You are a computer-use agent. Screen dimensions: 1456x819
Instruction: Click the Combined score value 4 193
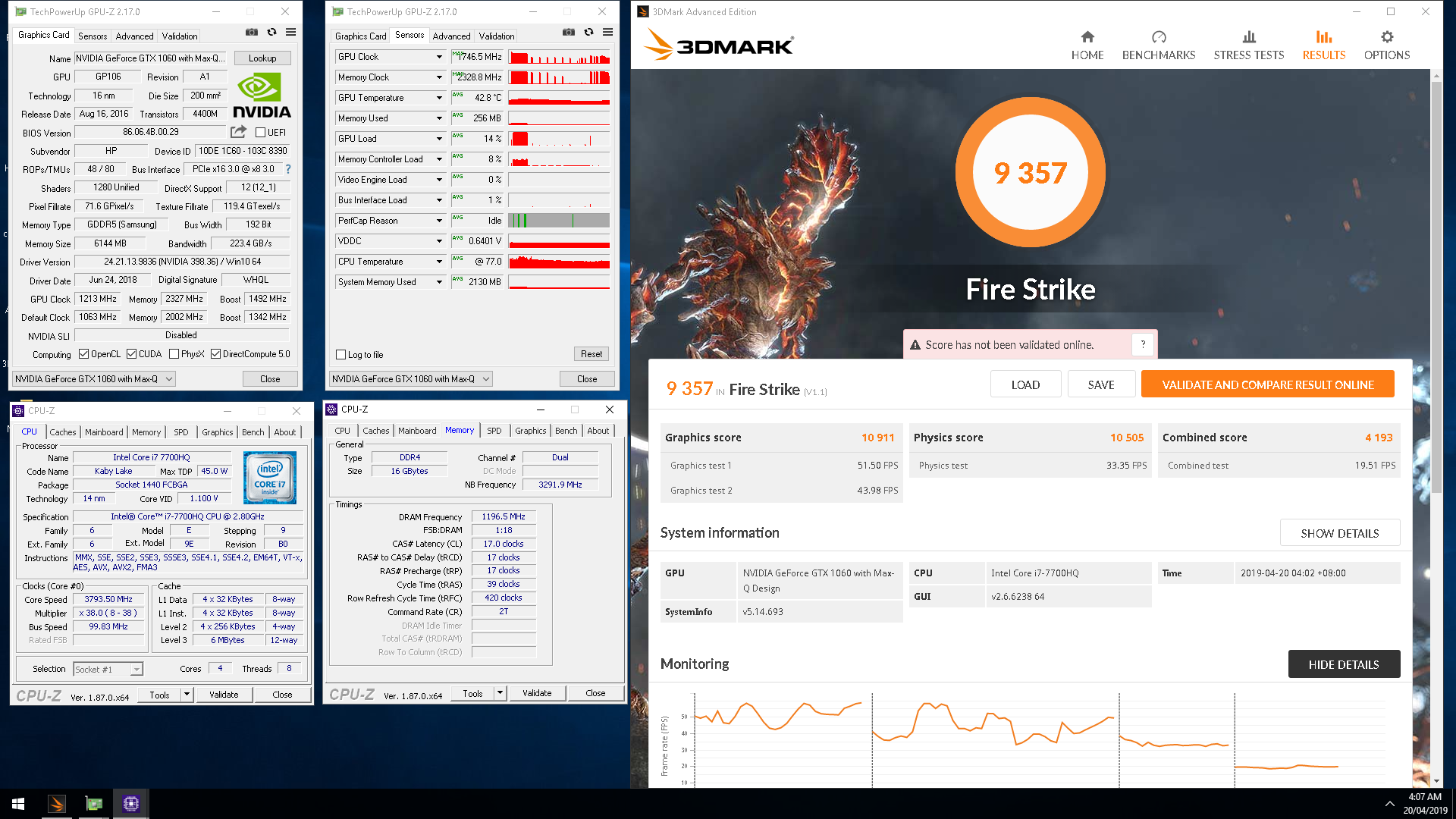(x=1379, y=438)
